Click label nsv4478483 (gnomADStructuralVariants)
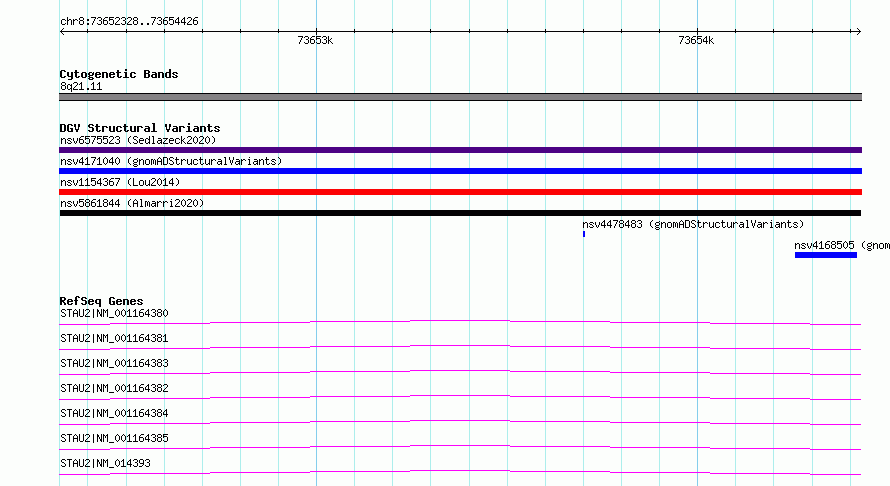 point(693,224)
